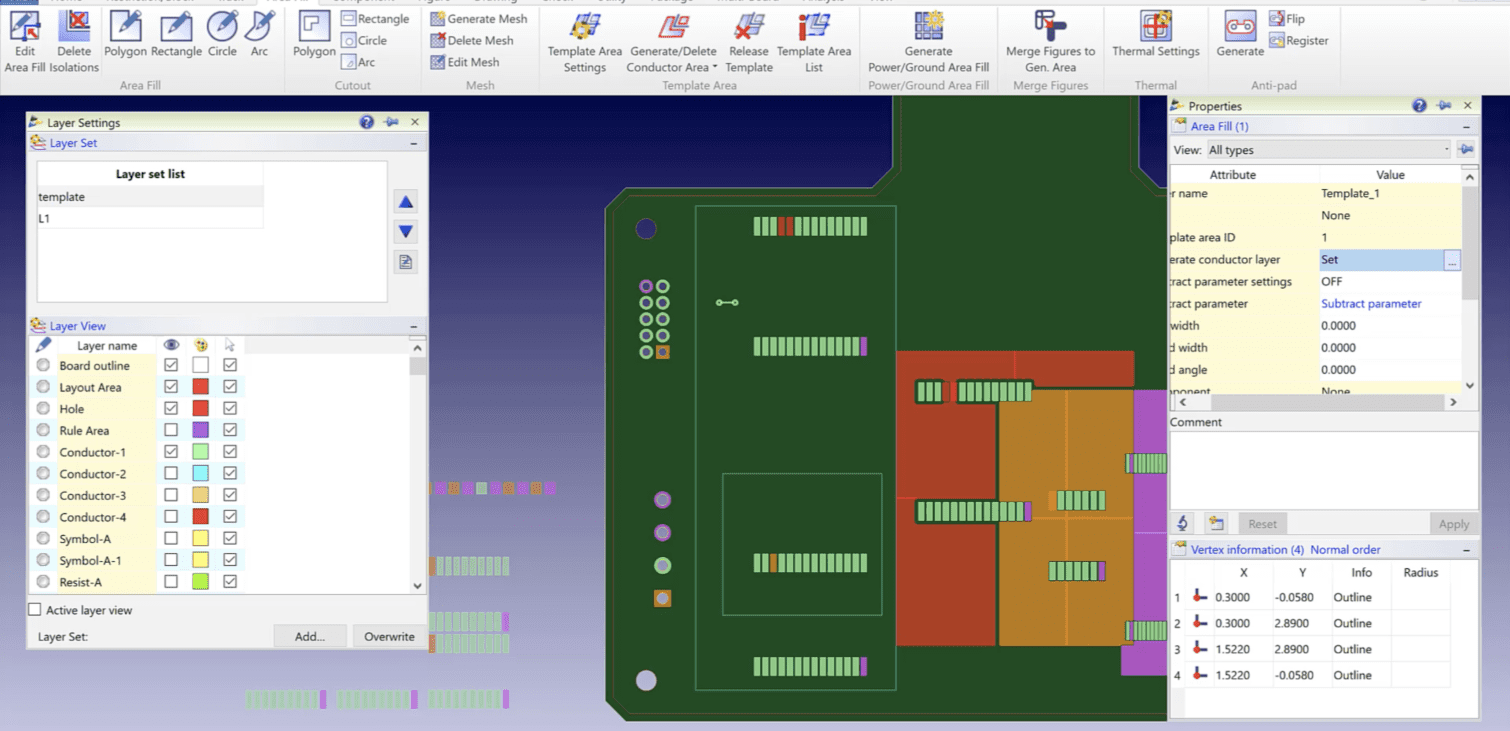Click layer list scrollbar down arrow
Viewport: 1510px width, 731px height.
(418, 586)
